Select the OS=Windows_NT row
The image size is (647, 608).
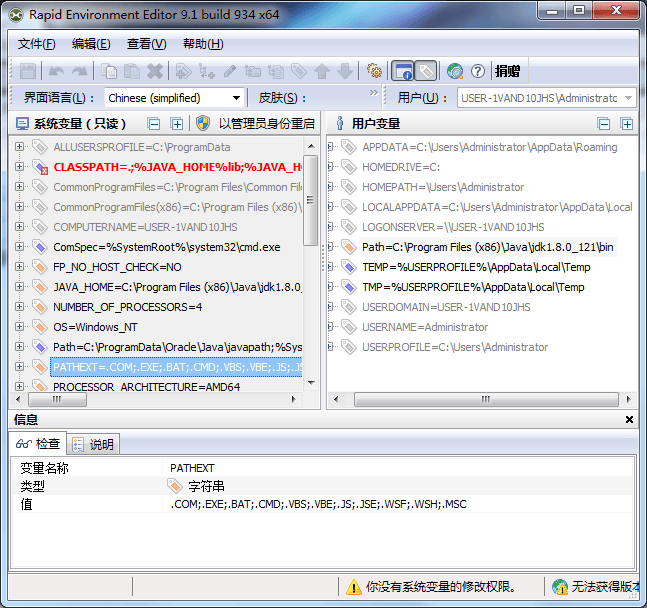click(x=95, y=327)
